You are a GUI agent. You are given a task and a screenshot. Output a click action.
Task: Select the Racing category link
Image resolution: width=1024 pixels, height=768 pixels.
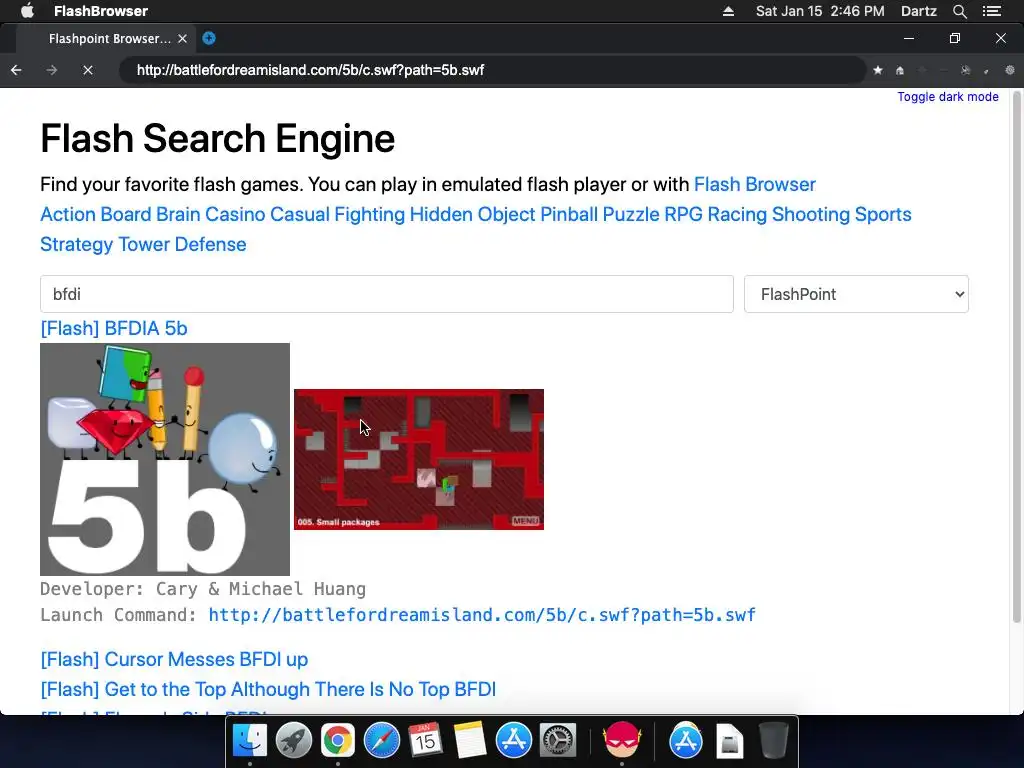(737, 214)
